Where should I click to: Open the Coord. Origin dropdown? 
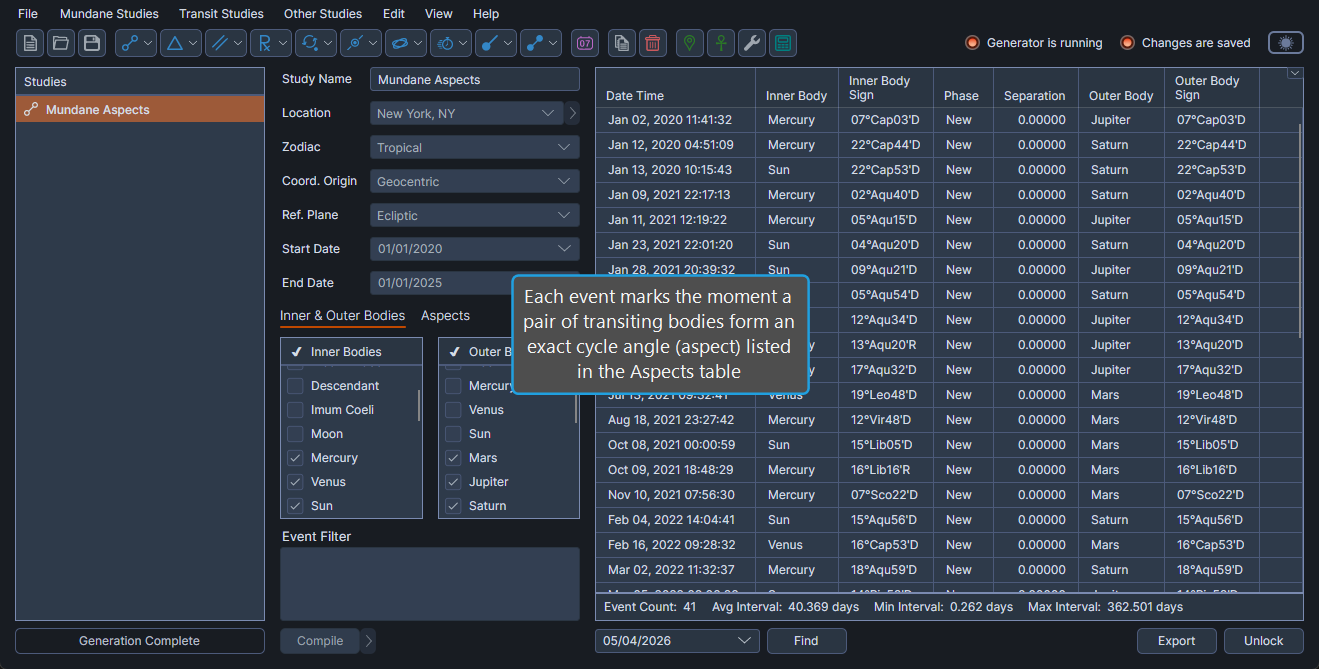pyautogui.click(x=475, y=181)
